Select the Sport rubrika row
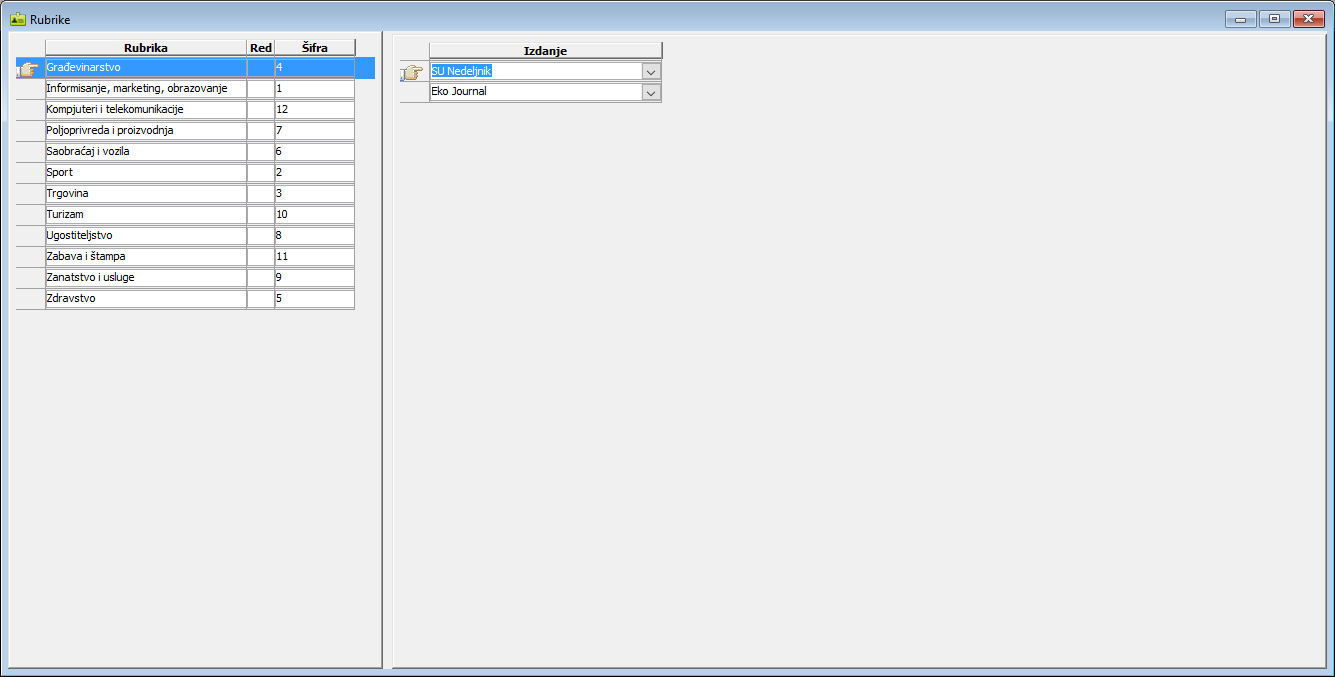 [145, 173]
